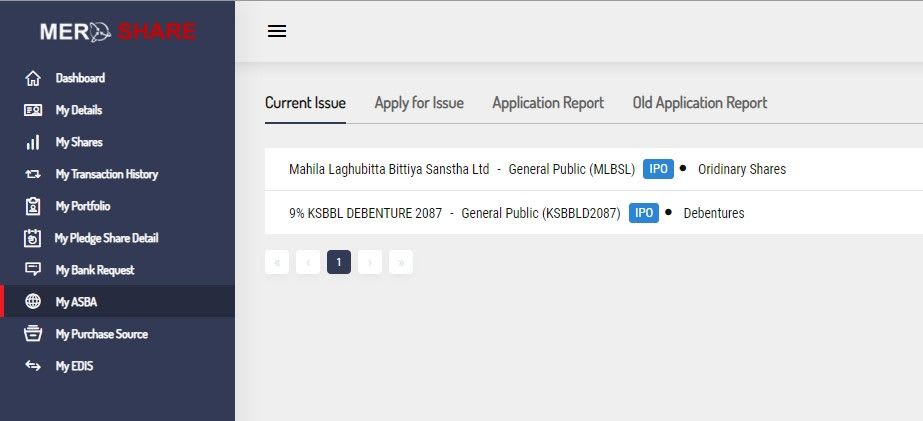Image resolution: width=923 pixels, height=421 pixels.
Task: Click the My ASBA globe icon
Action: (x=33, y=301)
